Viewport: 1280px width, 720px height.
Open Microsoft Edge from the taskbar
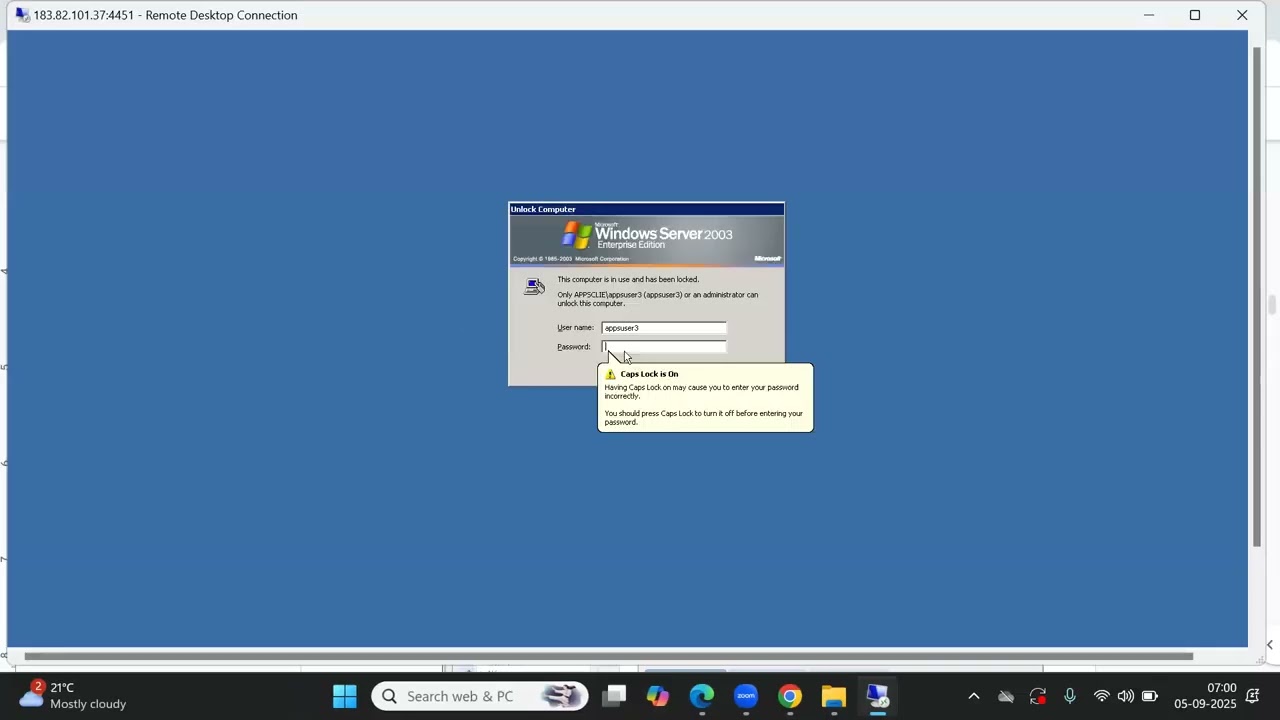click(x=702, y=696)
